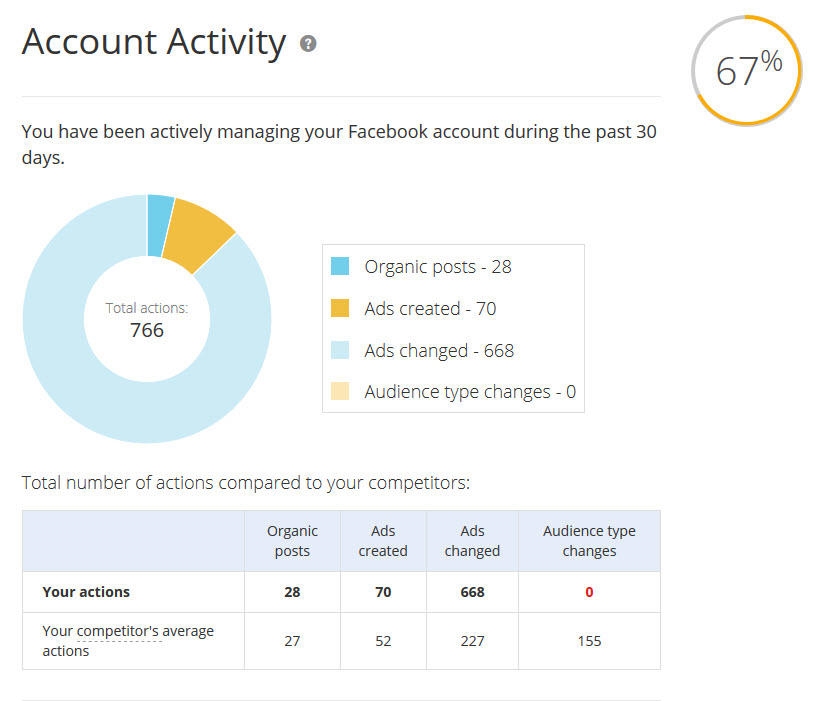The height and width of the screenshot is (701, 815).
Task: Click the Account Activity heading
Action: point(154,42)
